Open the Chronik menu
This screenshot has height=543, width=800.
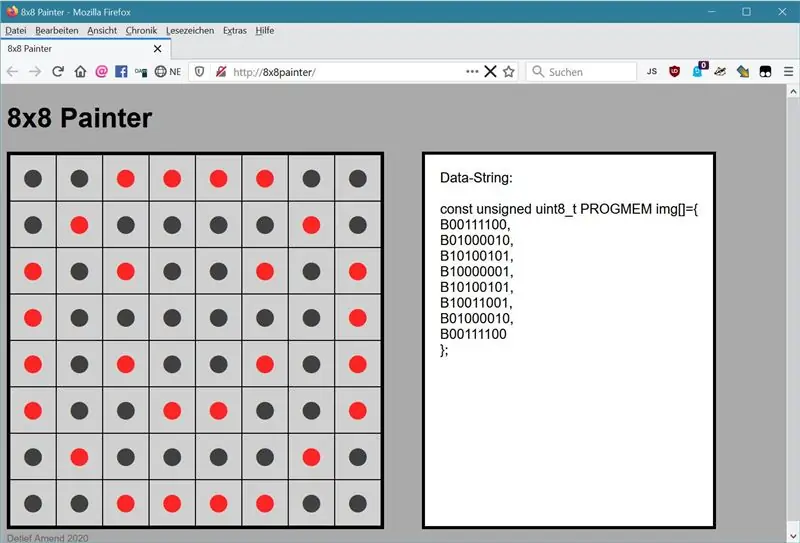point(141,31)
